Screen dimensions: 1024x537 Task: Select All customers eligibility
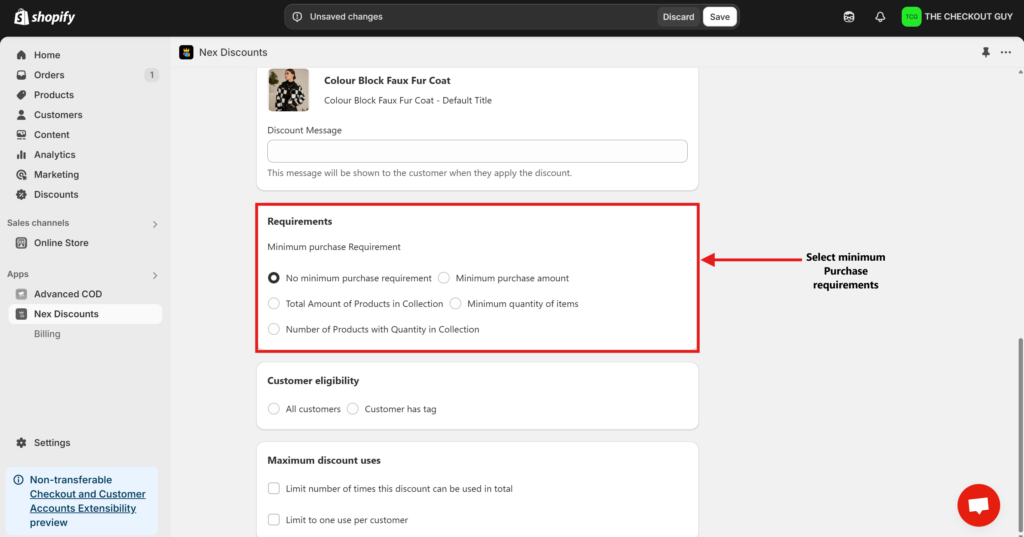pyautogui.click(x=274, y=409)
